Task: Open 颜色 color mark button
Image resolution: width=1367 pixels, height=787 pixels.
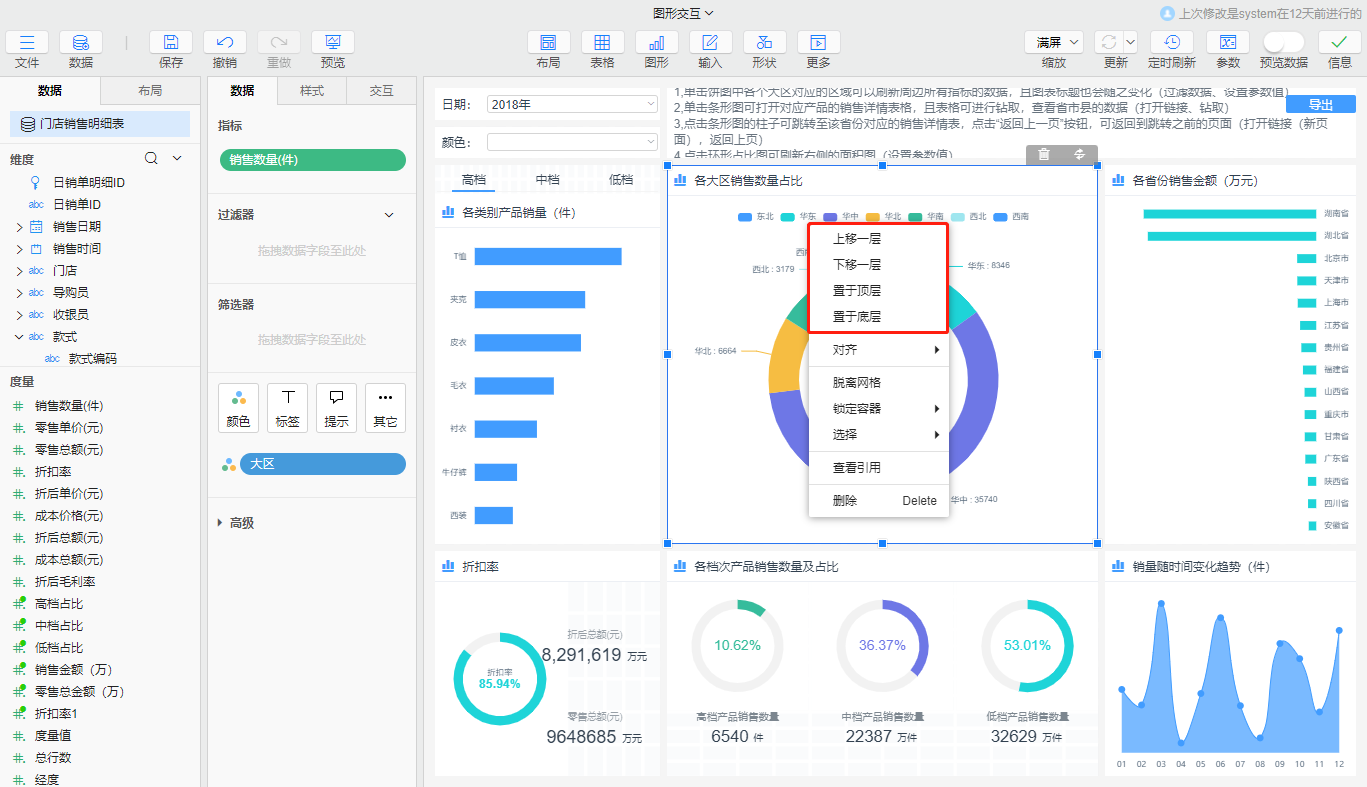Action: (x=238, y=408)
